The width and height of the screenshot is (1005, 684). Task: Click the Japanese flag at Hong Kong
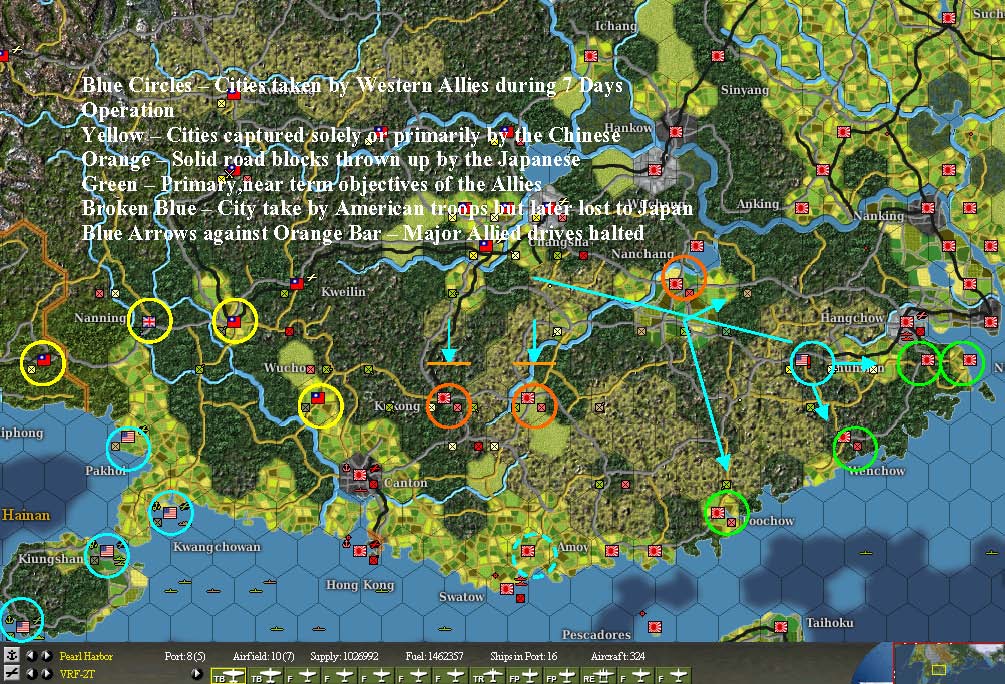[x=360, y=551]
